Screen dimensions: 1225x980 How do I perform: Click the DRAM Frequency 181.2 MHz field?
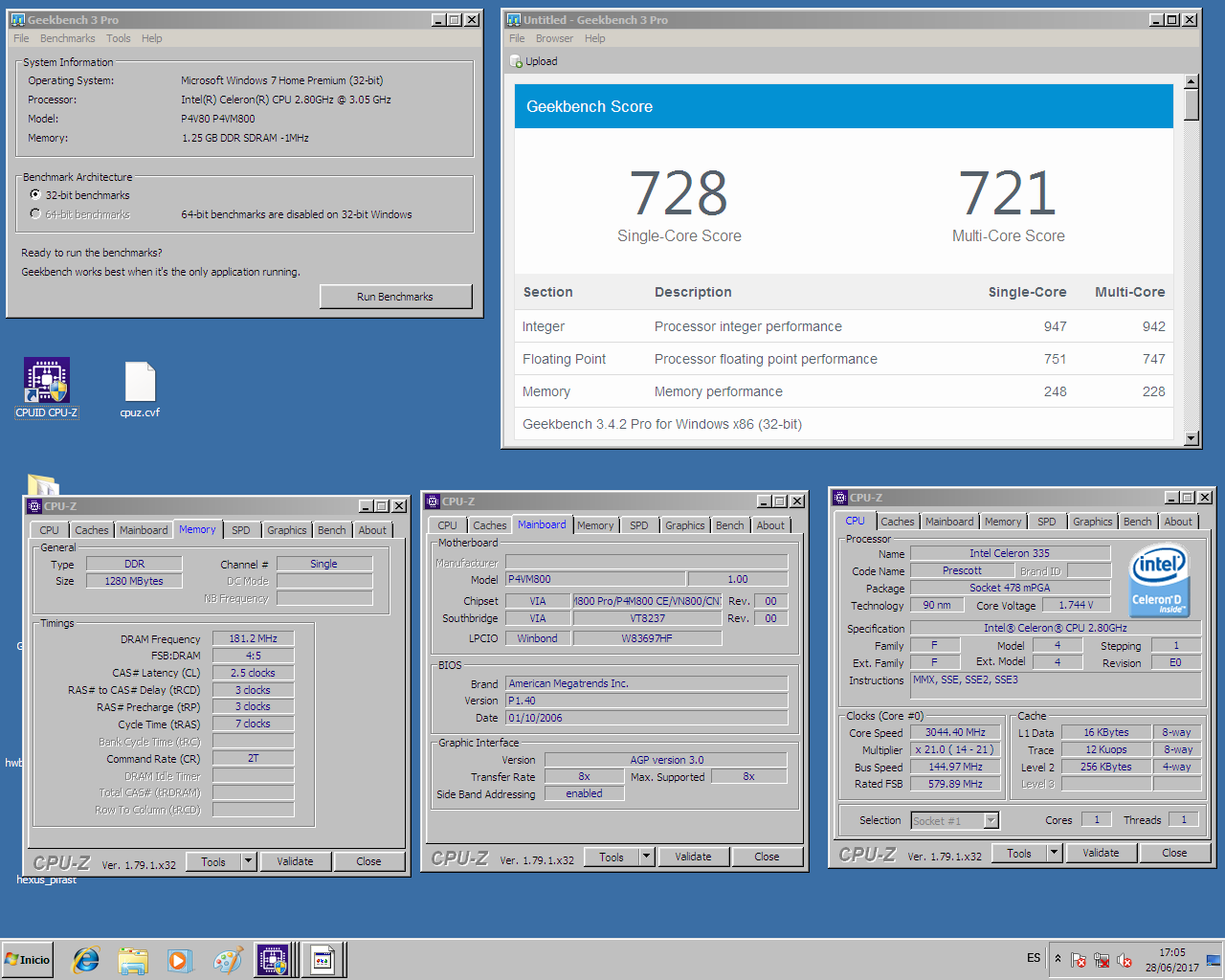tap(253, 638)
